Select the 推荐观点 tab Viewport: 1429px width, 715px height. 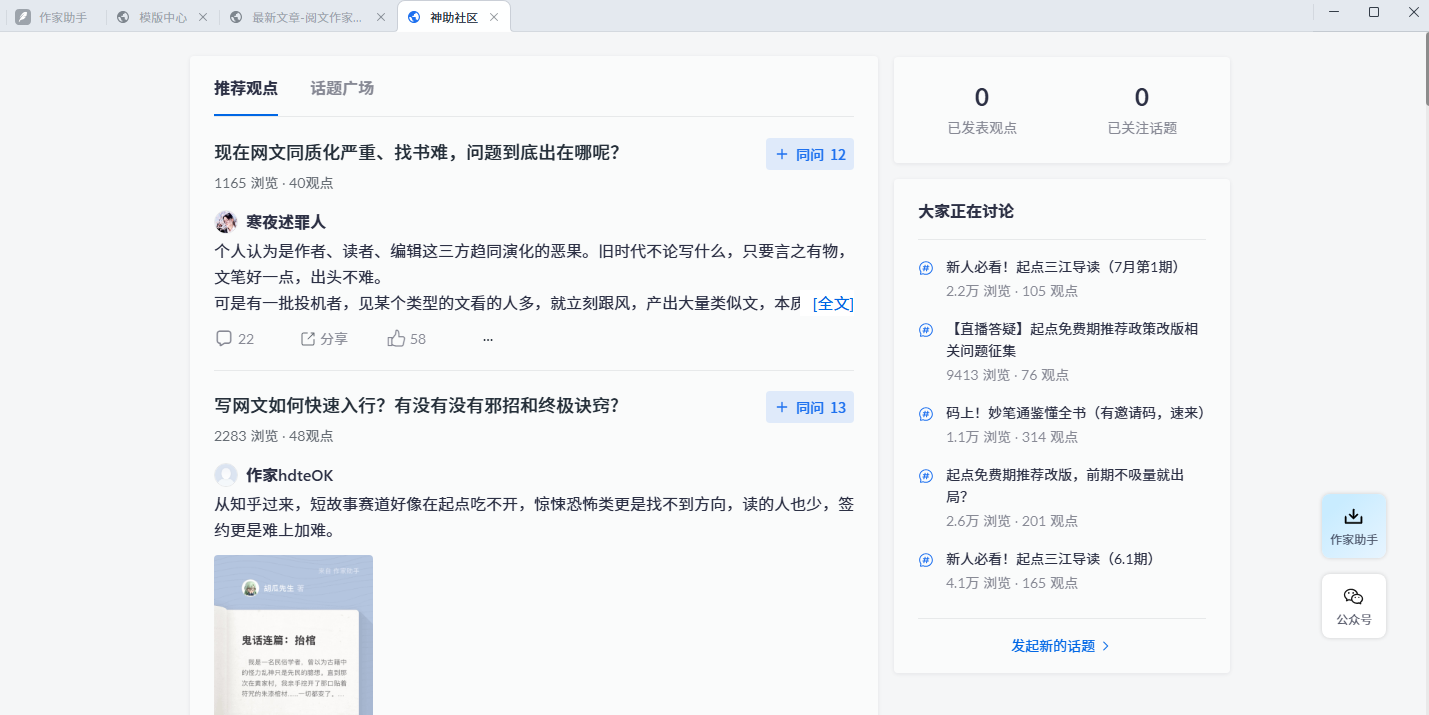pyautogui.click(x=246, y=88)
